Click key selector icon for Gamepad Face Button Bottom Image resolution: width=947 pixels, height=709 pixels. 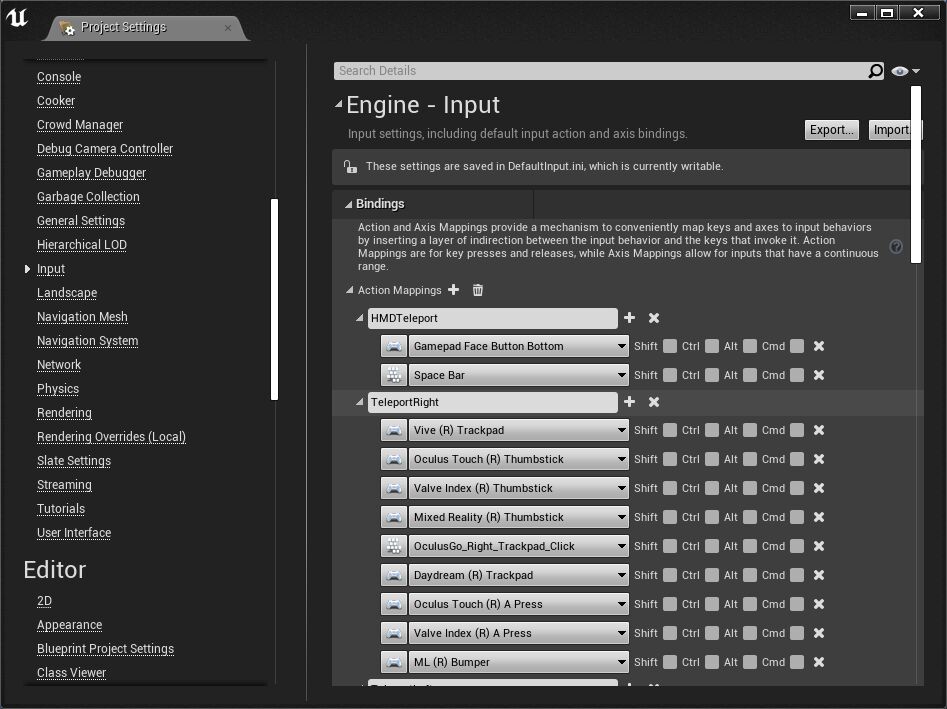[x=394, y=346]
